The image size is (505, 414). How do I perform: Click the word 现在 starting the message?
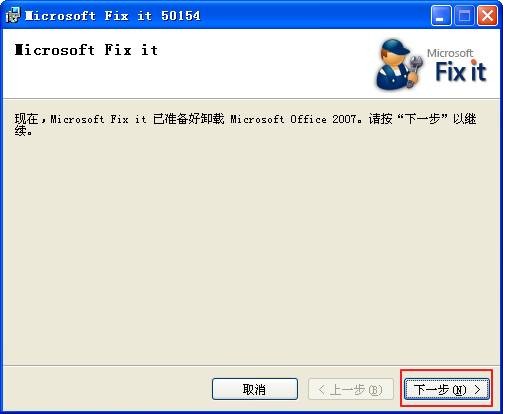26,119
